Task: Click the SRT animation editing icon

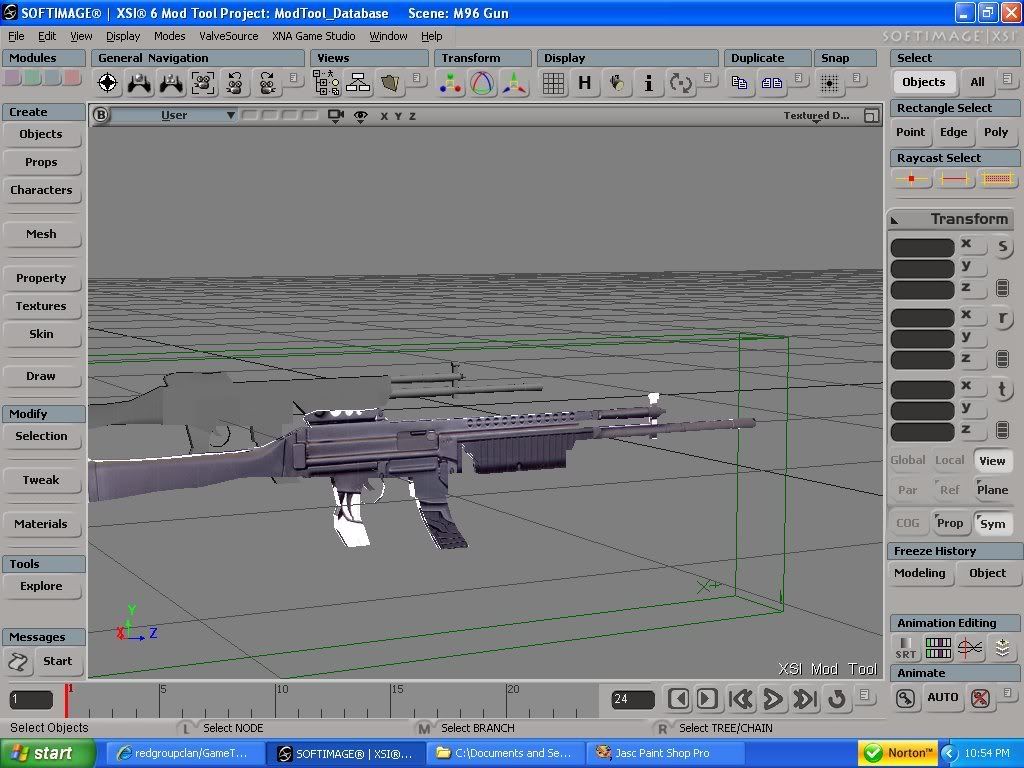Action: coord(906,648)
